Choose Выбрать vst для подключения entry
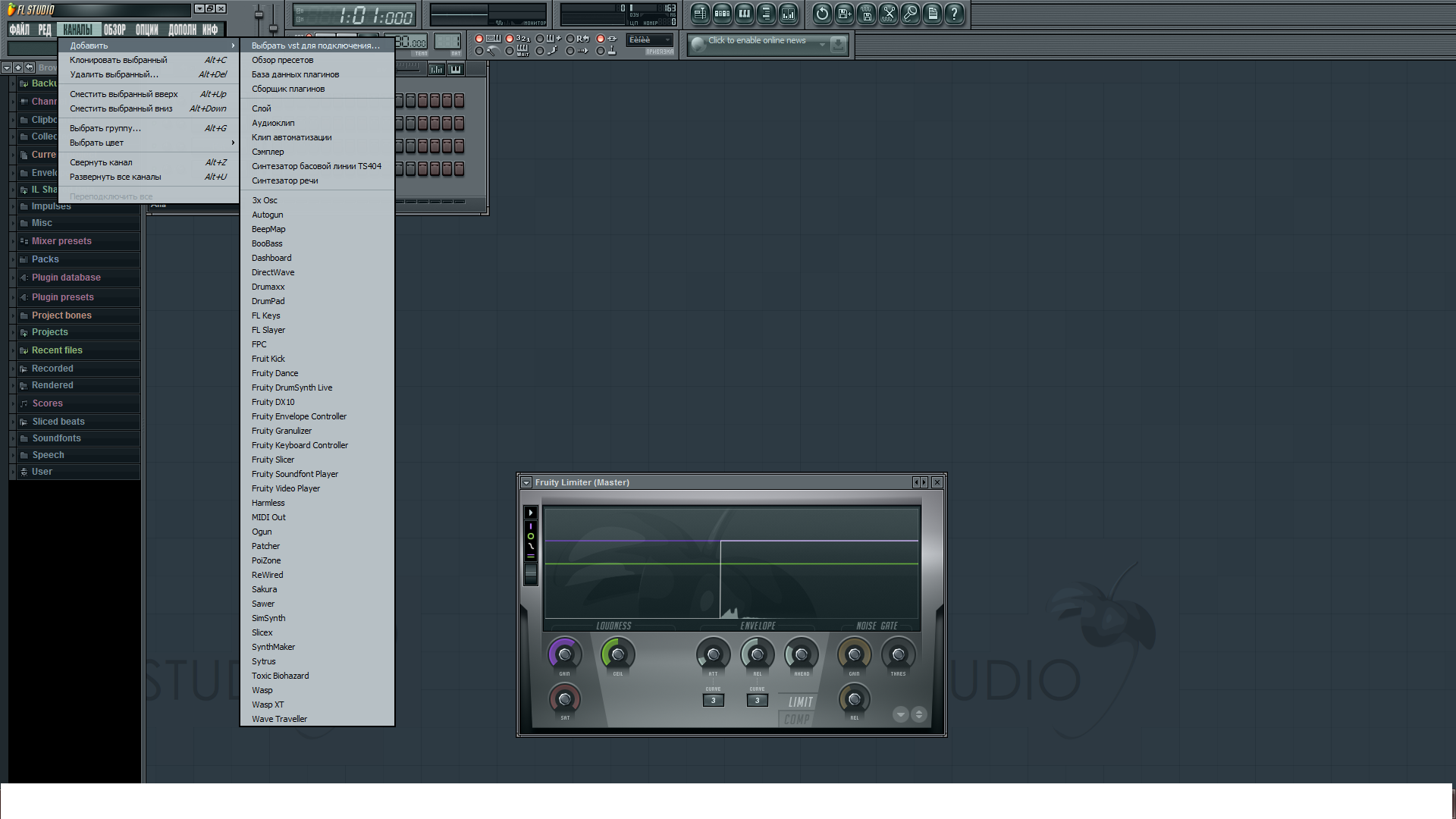This screenshot has height=819, width=1456. point(317,45)
